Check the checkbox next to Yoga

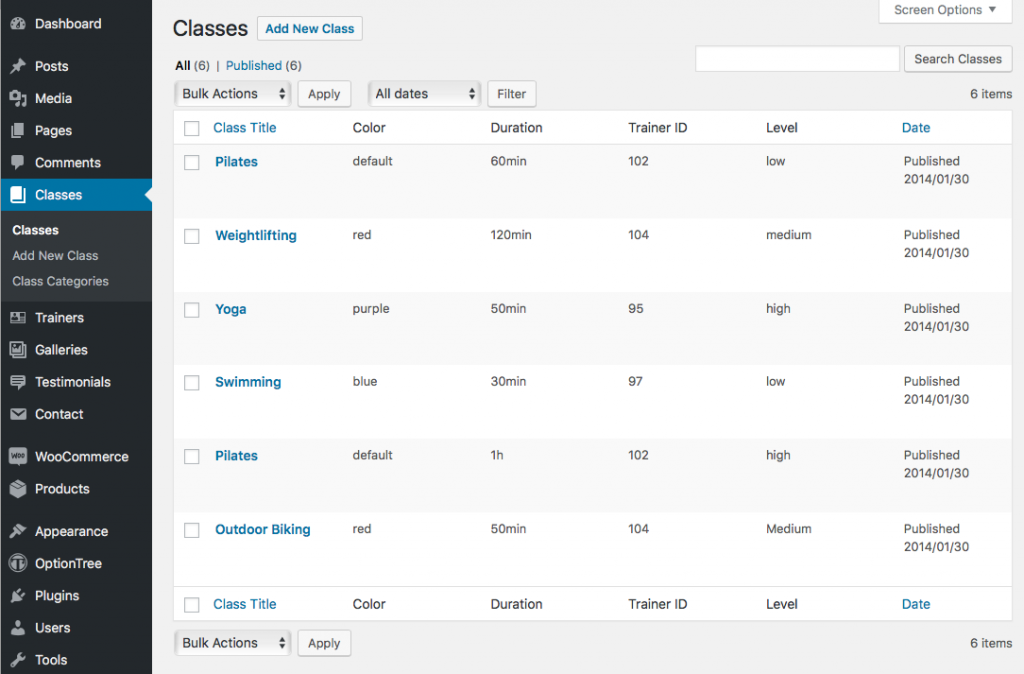point(192,309)
